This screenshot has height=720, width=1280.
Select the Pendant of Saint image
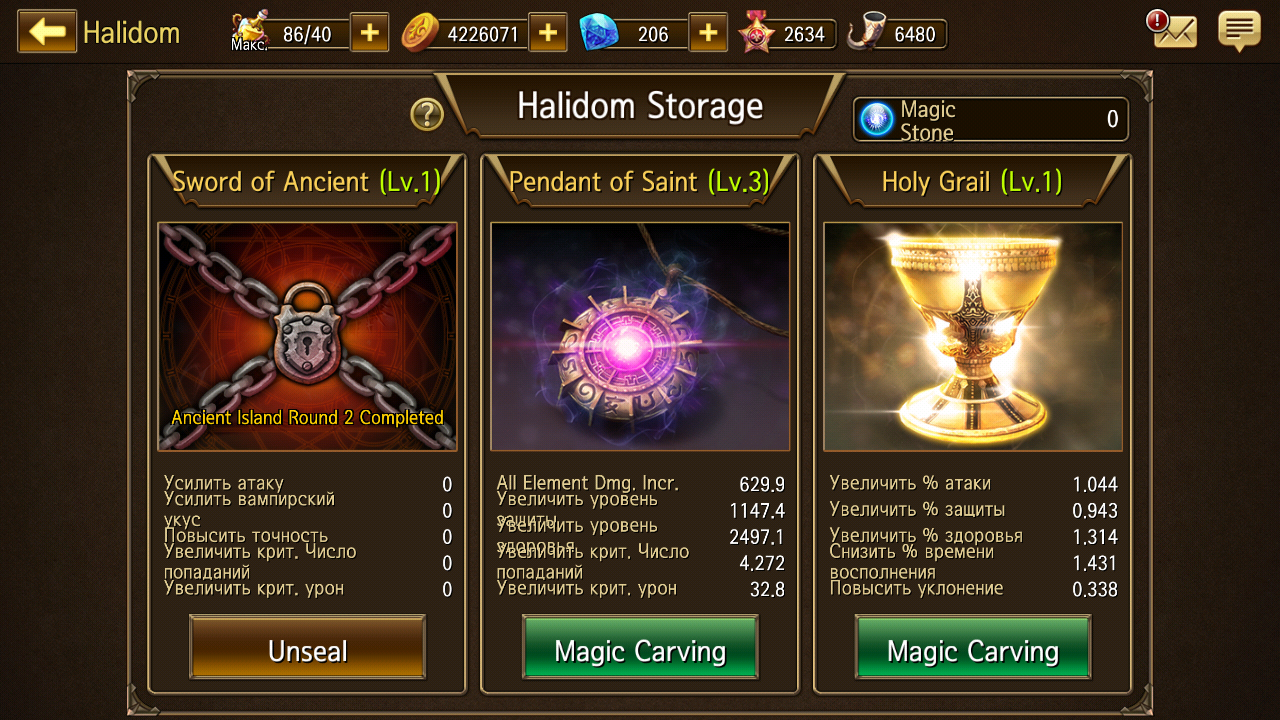point(640,336)
